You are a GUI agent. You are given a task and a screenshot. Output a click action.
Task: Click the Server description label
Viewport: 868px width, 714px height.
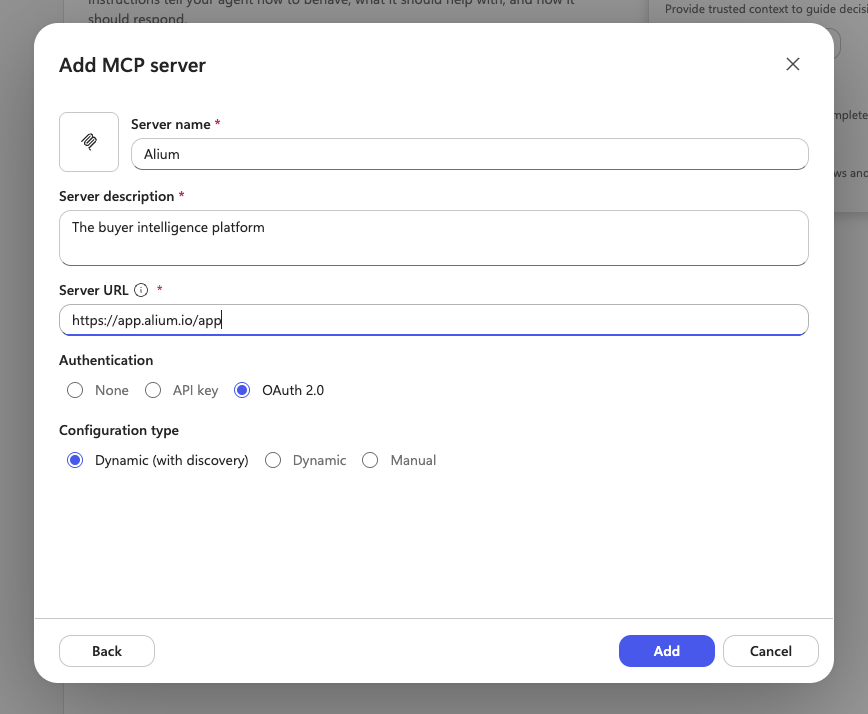(x=117, y=196)
